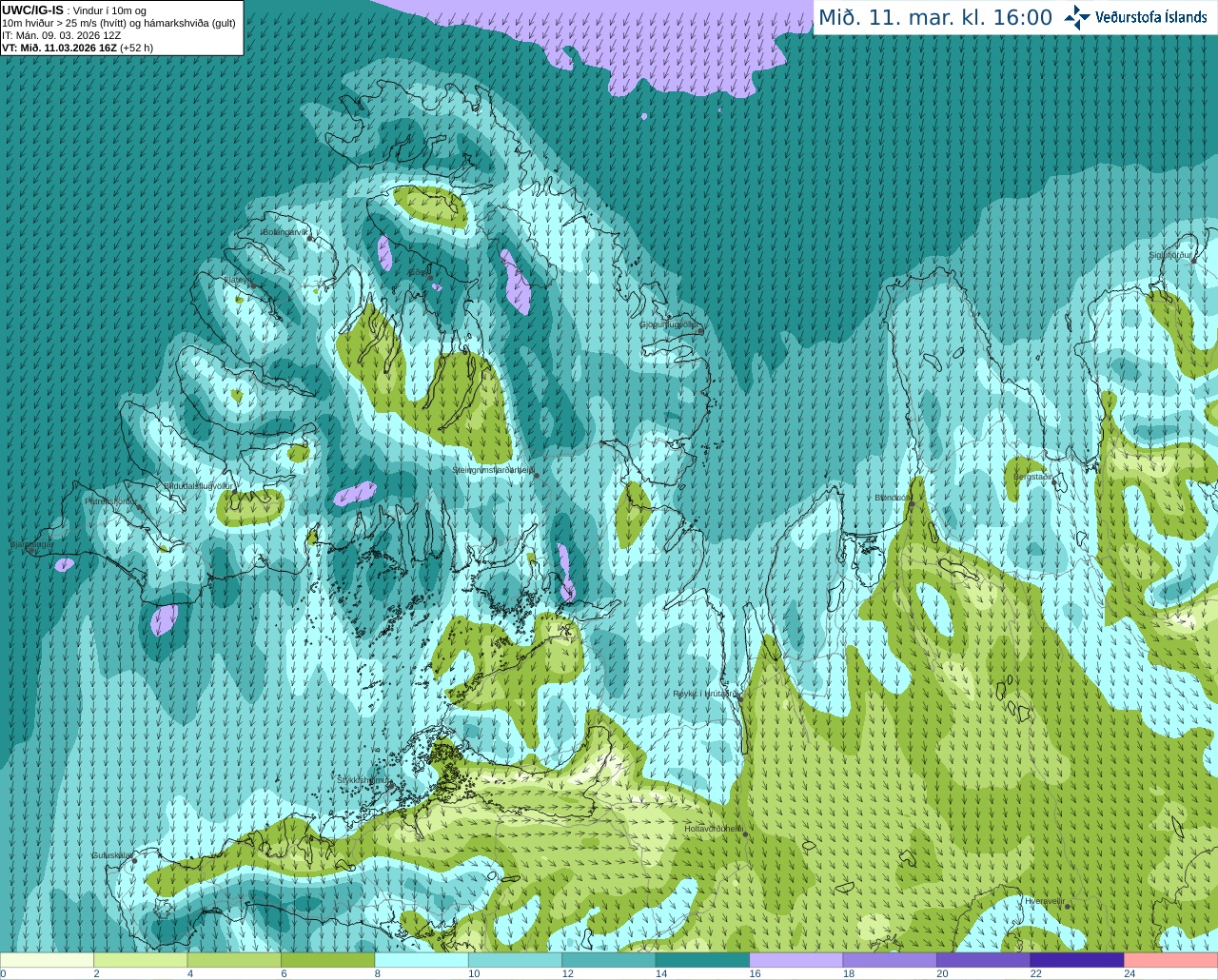Click the Siglufjörður station marker
The width and height of the screenshot is (1218, 980).
(x=1193, y=261)
